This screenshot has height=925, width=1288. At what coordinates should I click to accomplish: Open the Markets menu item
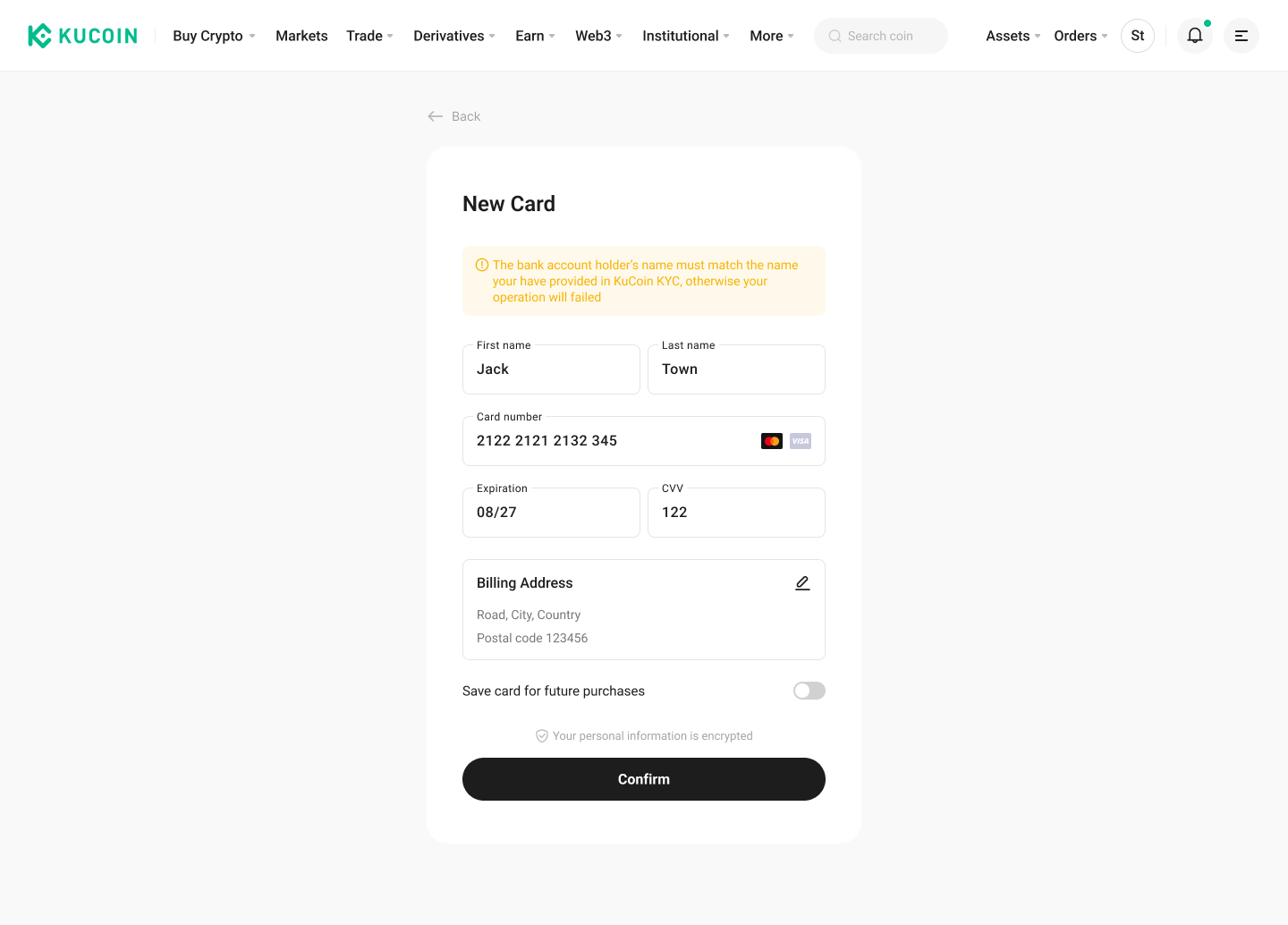tap(301, 36)
